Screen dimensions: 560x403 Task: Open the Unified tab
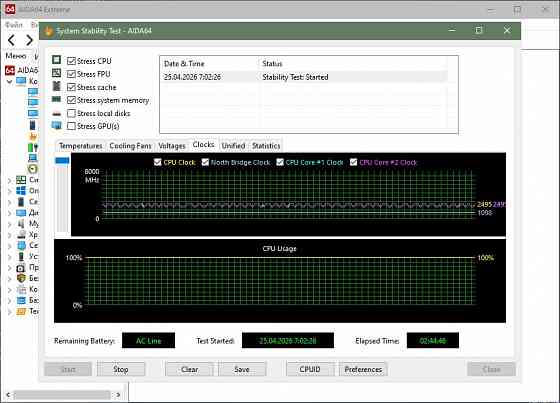coord(233,146)
